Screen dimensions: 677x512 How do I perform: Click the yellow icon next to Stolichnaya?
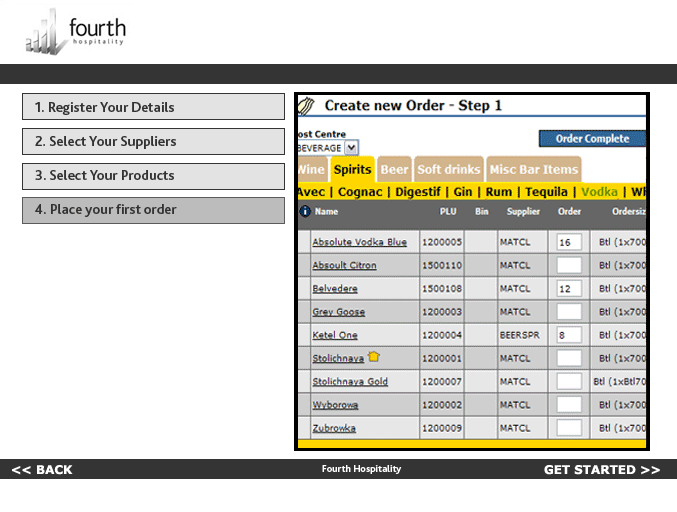tap(373, 357)
